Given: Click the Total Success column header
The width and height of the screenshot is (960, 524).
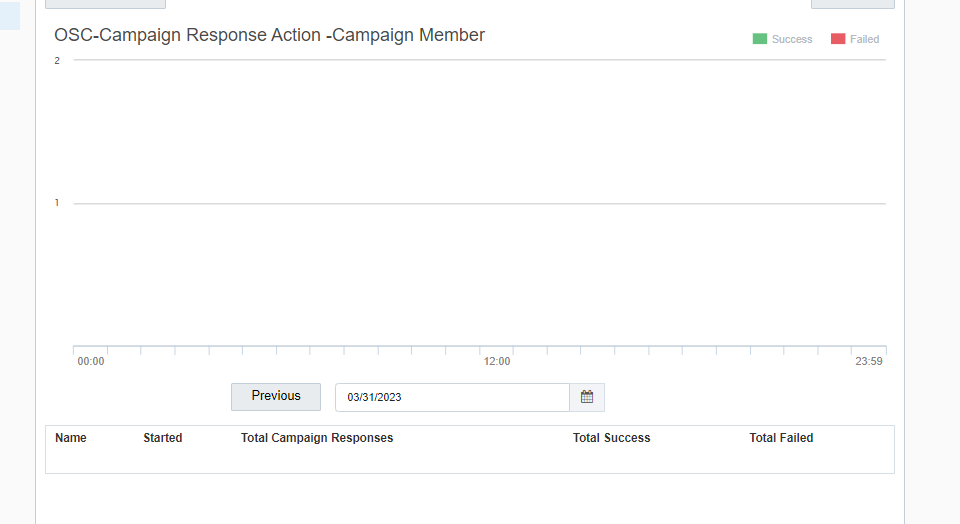Looking at the screenshot, I should tap(611, 438).
